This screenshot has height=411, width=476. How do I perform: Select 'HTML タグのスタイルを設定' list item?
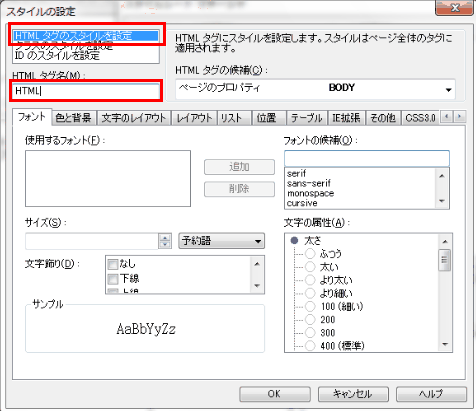(x=86, y=36)
